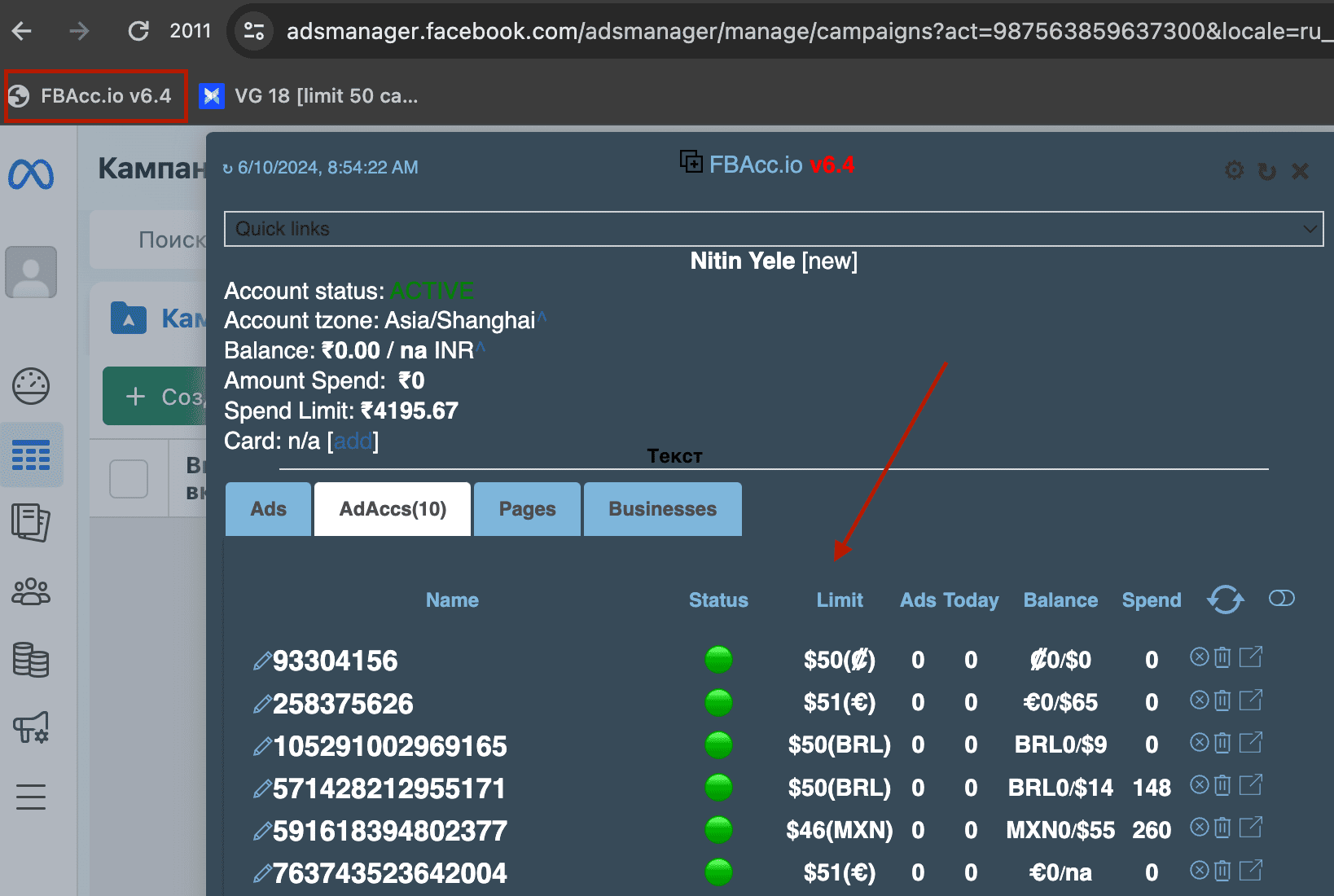Image resolution: width=1334 pixels, height=896 pixels.
Task: Click the caret next to INR balance
Action: coord(481,348)
